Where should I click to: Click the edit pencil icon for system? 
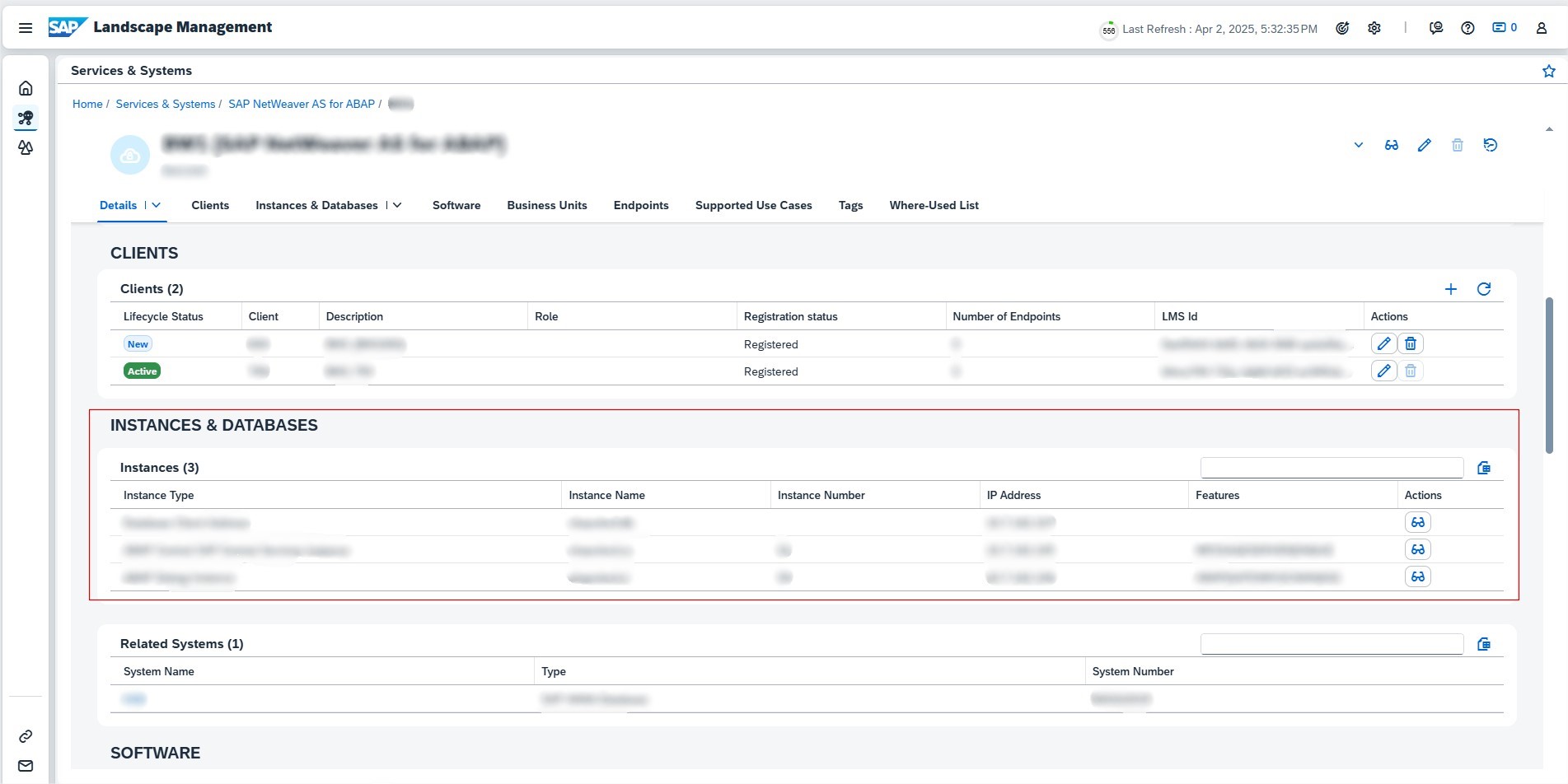[x=1424, y=145]
